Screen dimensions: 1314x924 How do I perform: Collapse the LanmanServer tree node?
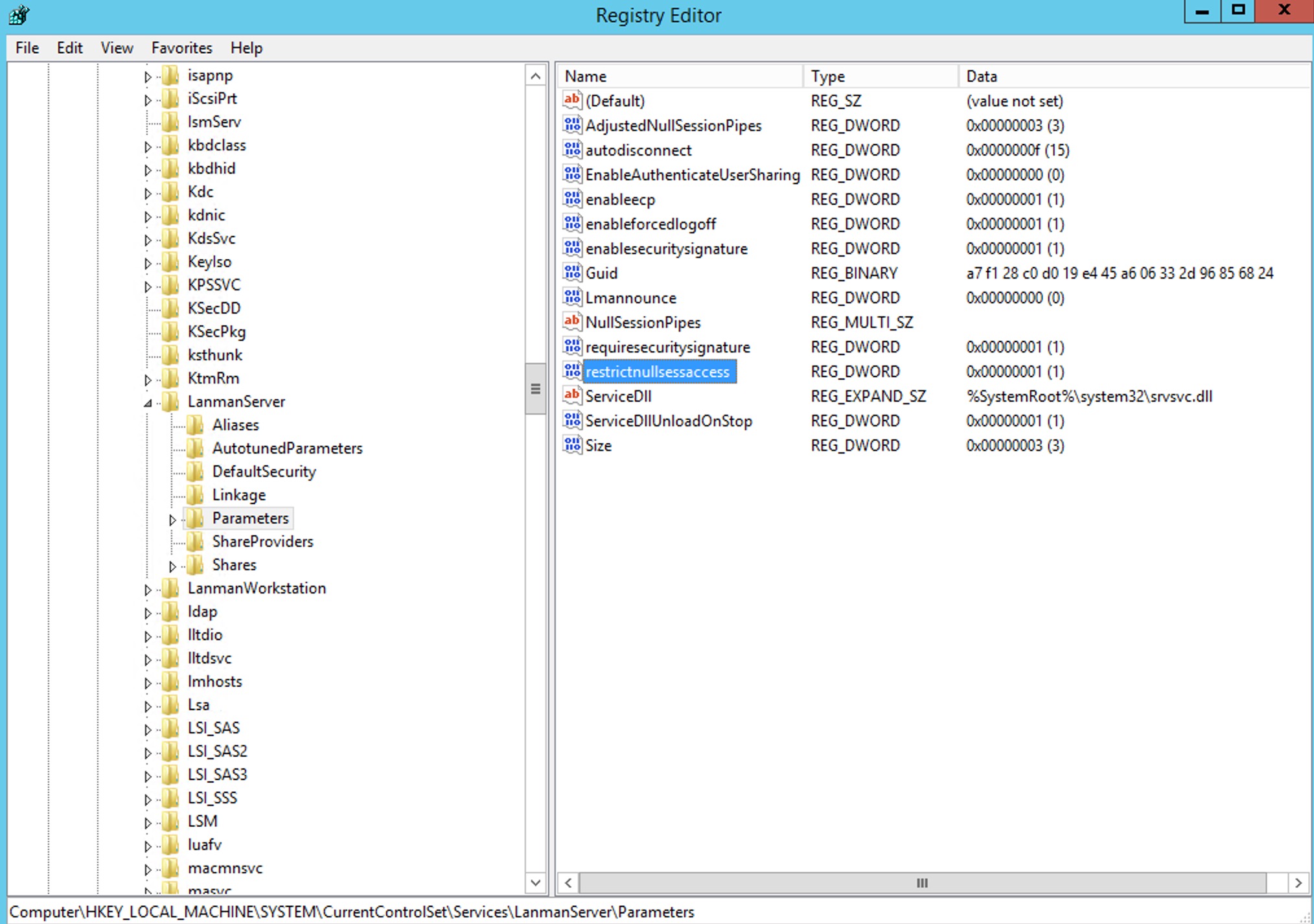coord(148,403)
